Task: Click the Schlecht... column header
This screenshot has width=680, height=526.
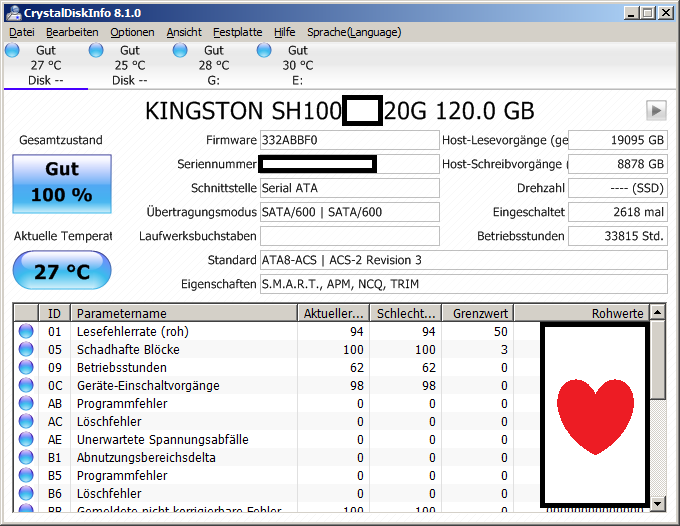Action: click(405, 313)
